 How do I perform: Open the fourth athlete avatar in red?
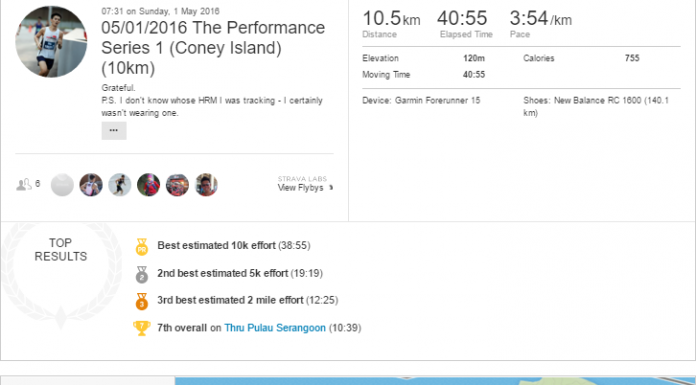click(149, 185)
